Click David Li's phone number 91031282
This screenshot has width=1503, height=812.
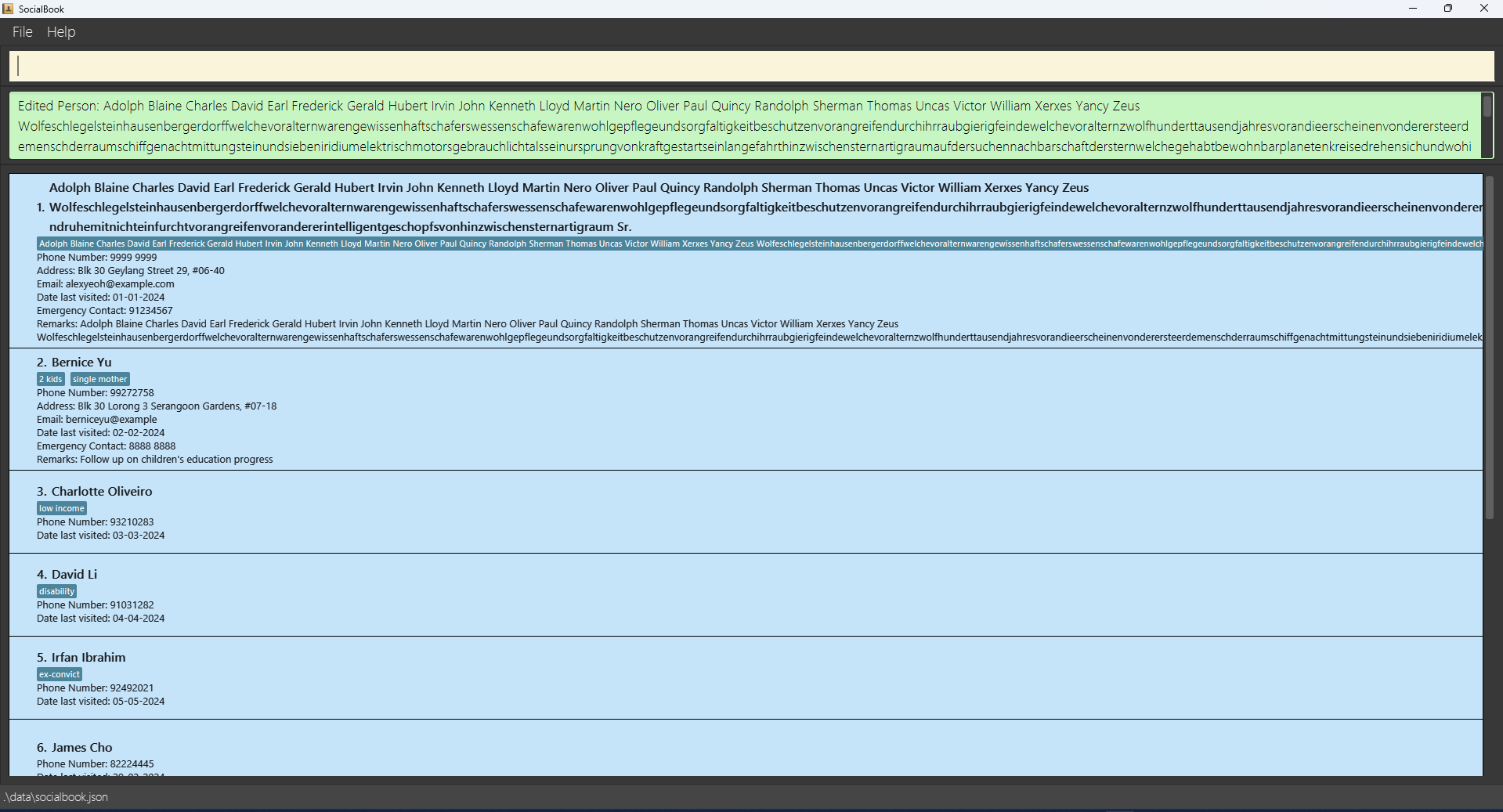(96, 605)
